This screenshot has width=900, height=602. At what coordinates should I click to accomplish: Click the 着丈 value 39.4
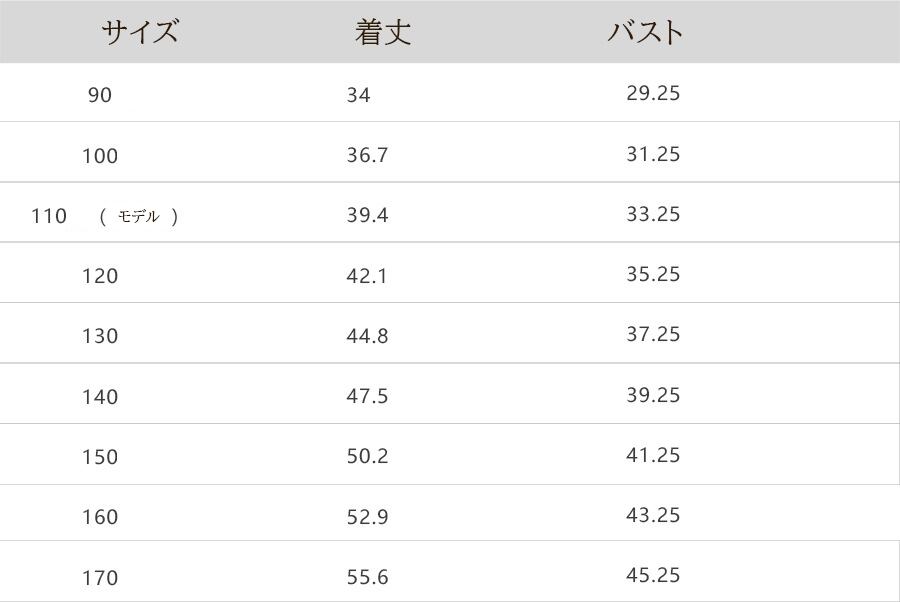(367, 216)
